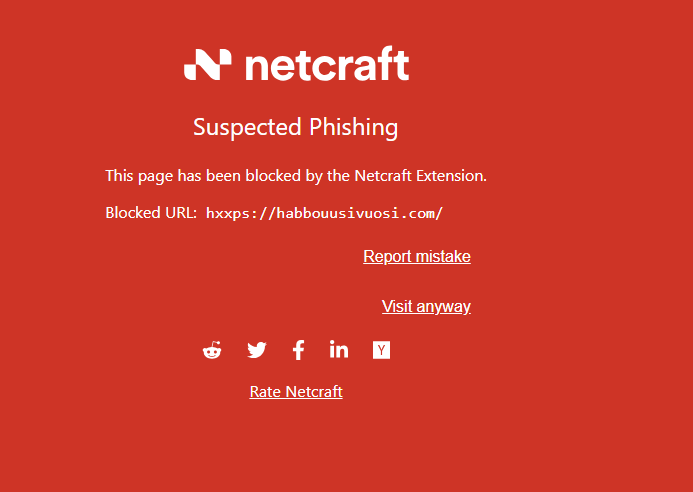Click the "hxxps" scheme in blocked URL
Image resolution: width=693 pixels, height=492 pixels.
(x=226, y=213)
